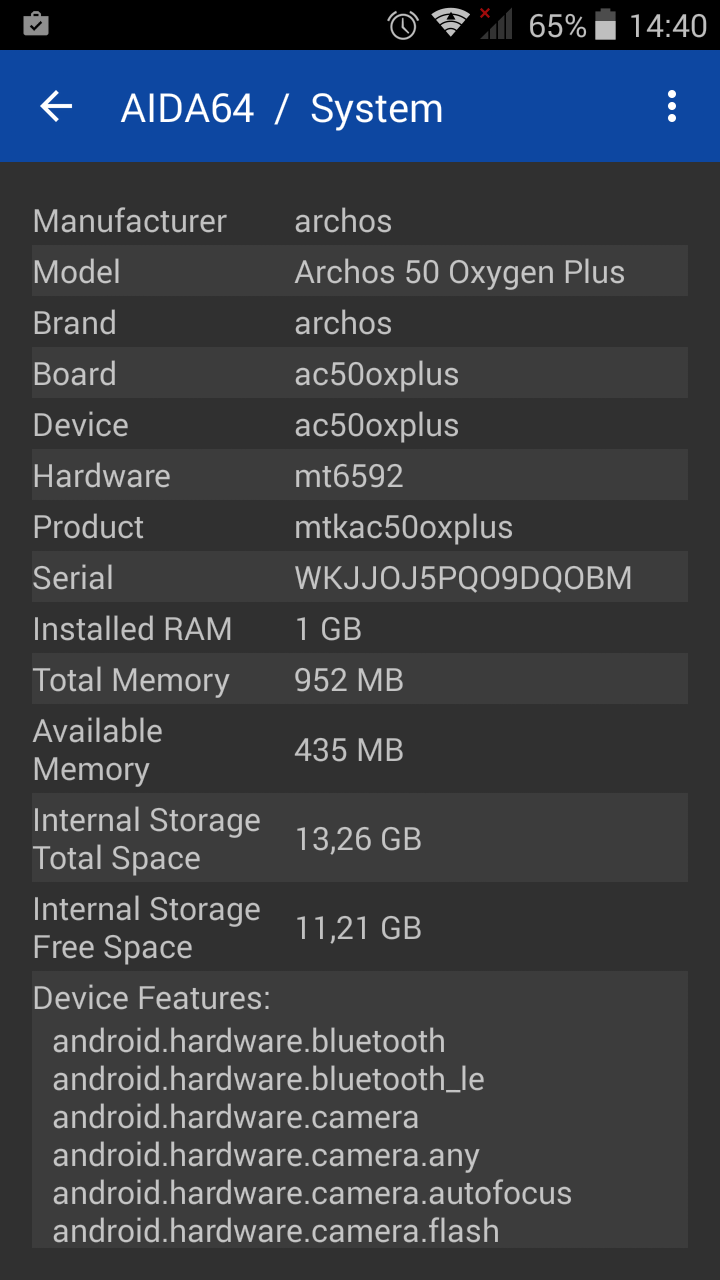720x1280 pixels.
Task: Tap Internal Storage Free Space row
Action: 360,928
